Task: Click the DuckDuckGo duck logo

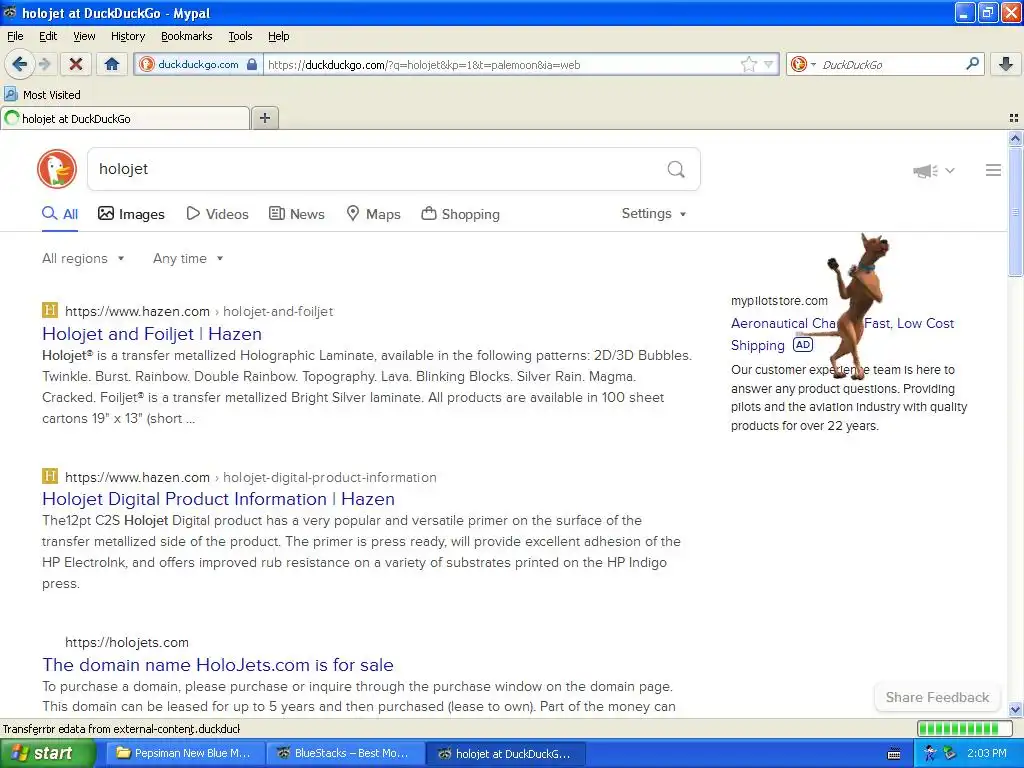Action: pos(57,169)
